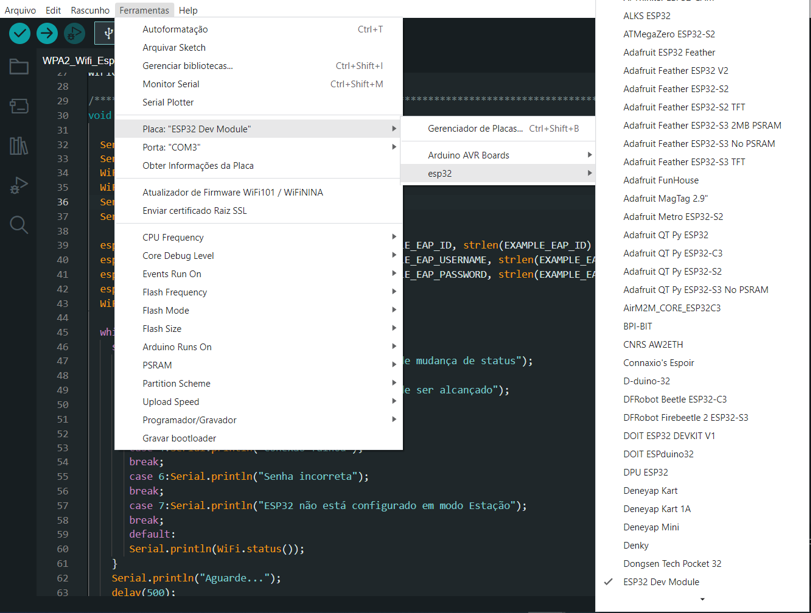Click the Upload arrow icon

[x=46, y=33]
